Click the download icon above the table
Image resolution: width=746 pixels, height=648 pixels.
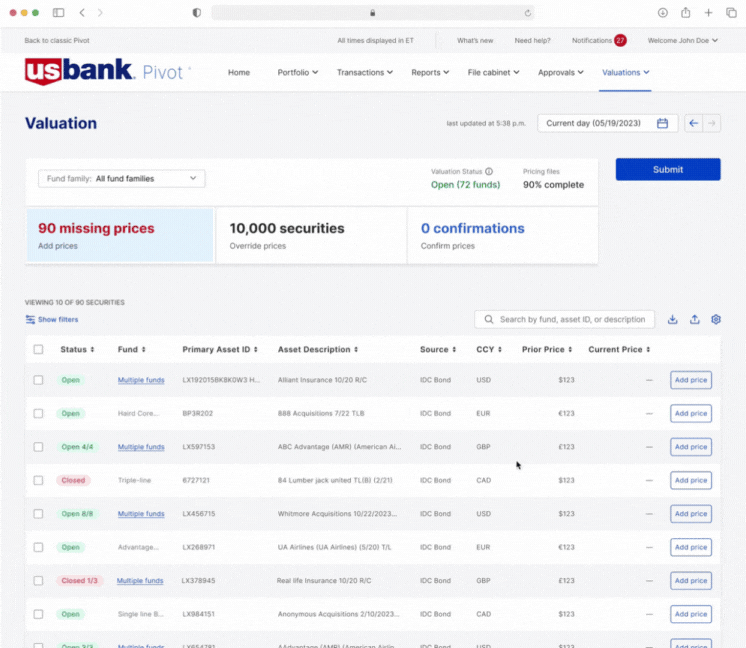[672, 319]
